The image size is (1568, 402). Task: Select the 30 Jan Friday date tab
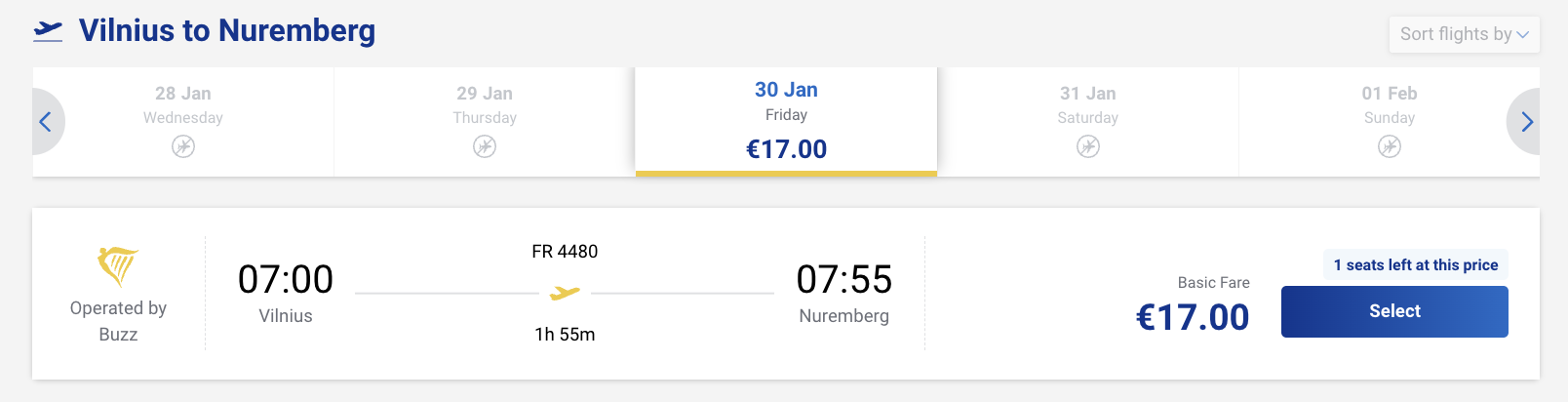tap(786, 119)
